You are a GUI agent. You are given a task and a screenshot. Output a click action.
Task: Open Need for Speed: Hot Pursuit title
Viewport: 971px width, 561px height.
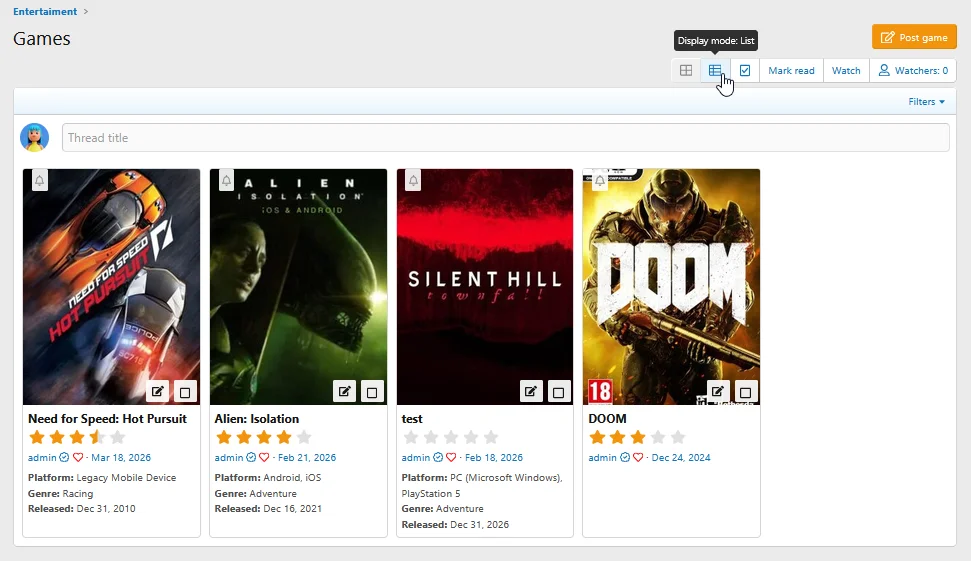coord(107,419)
